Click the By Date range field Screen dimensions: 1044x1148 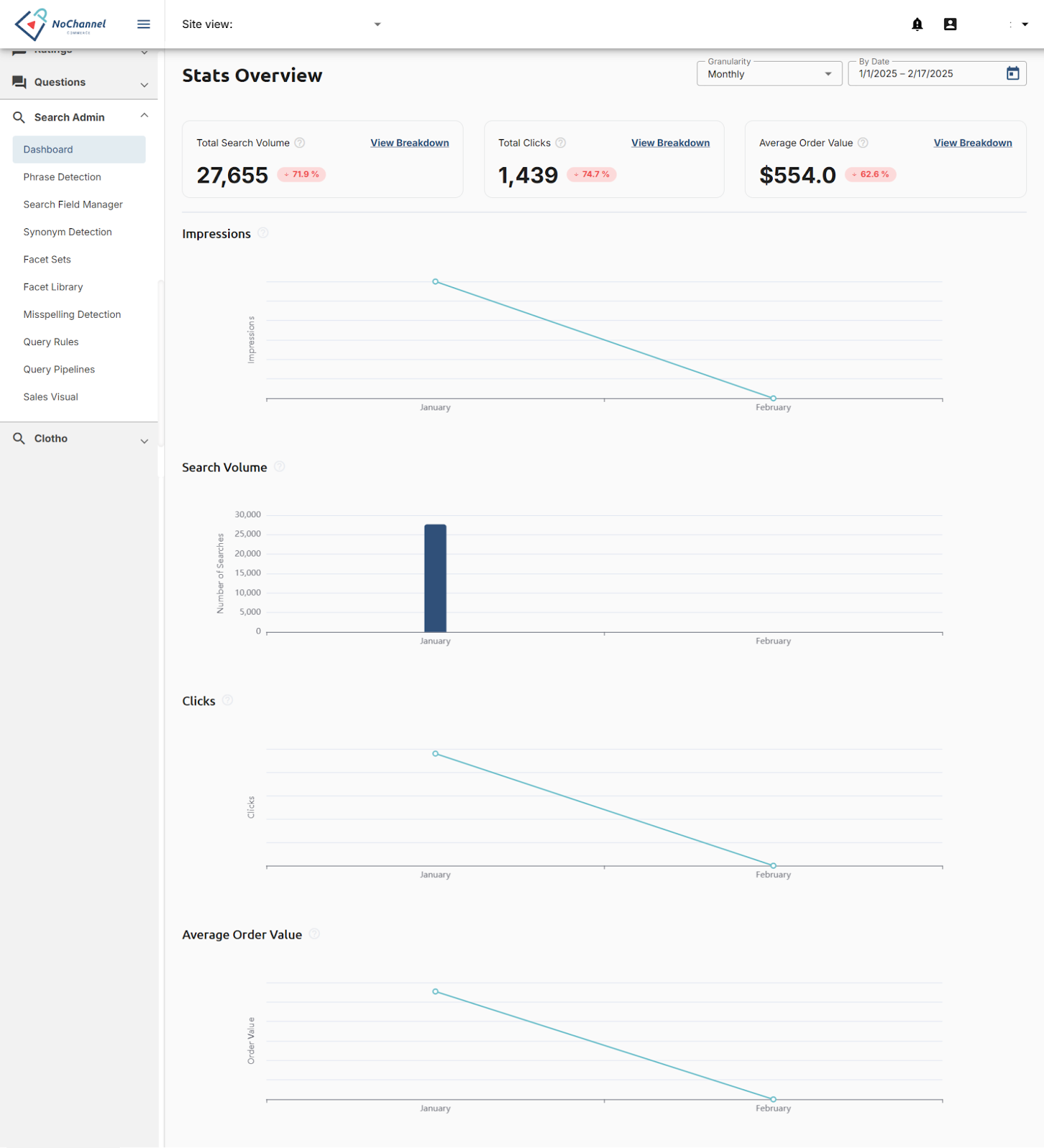pos(937,73)
